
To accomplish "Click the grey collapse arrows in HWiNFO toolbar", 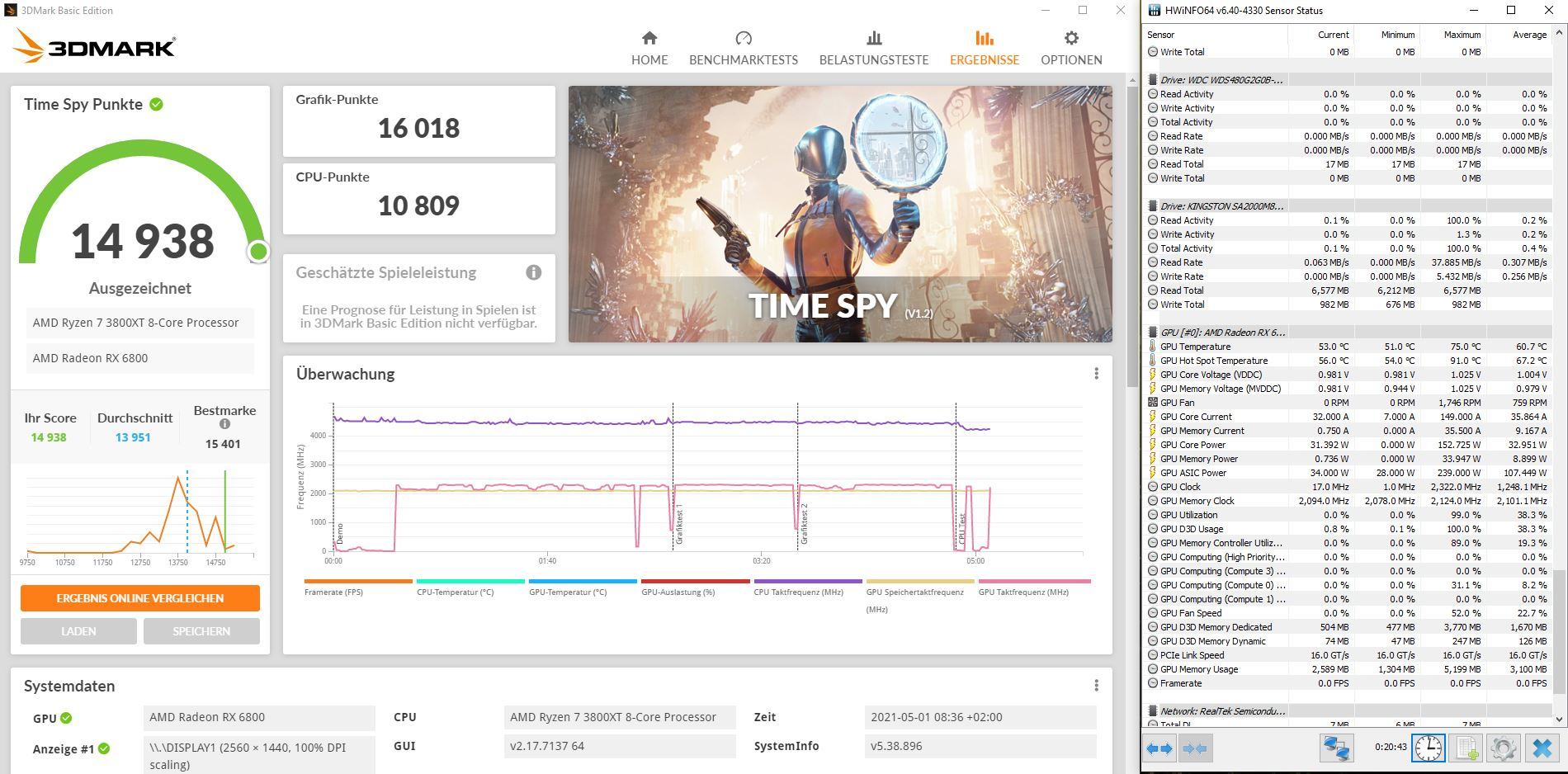I will [x=1195, y=748].
